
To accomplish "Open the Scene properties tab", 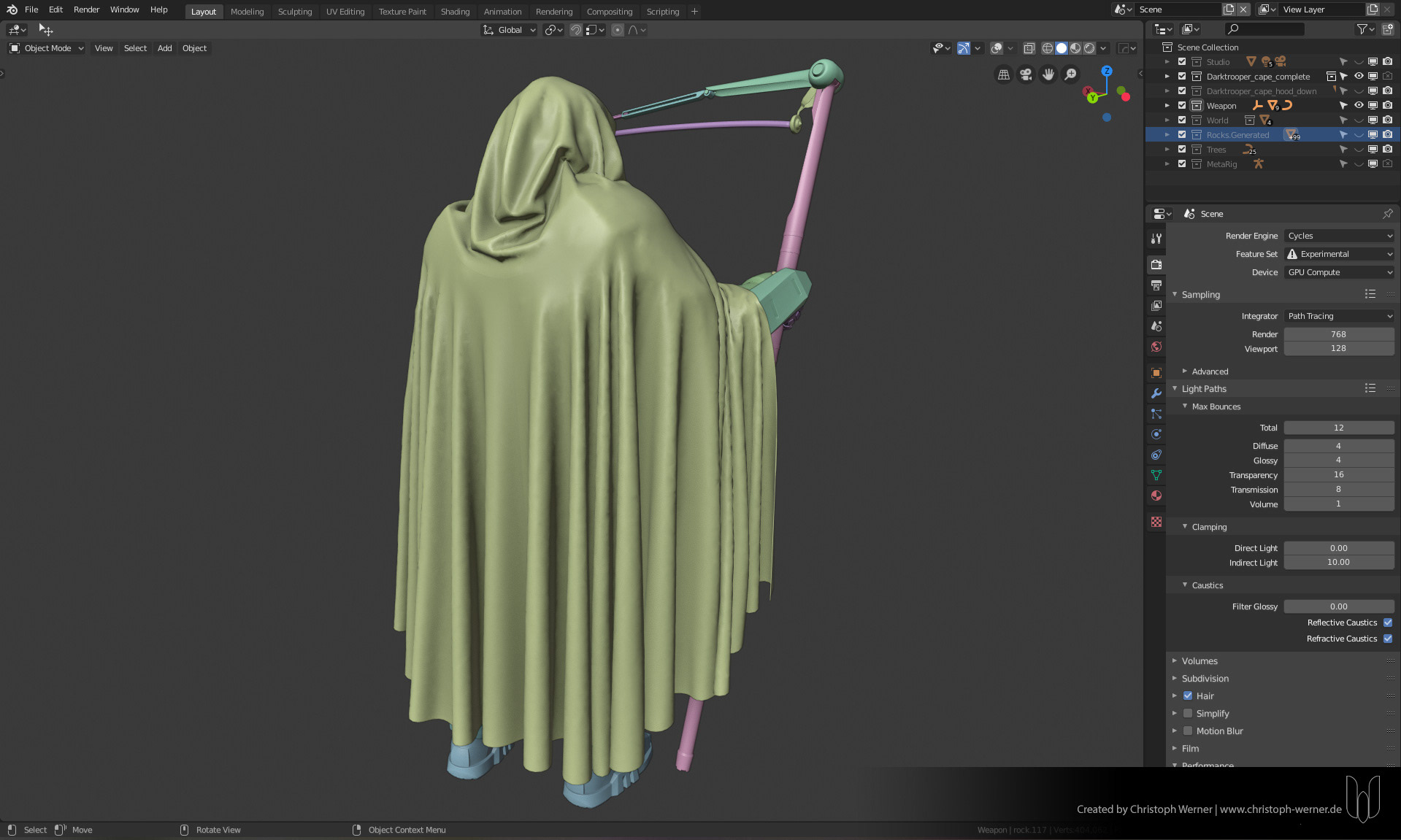I will (x=1156, y=325).
